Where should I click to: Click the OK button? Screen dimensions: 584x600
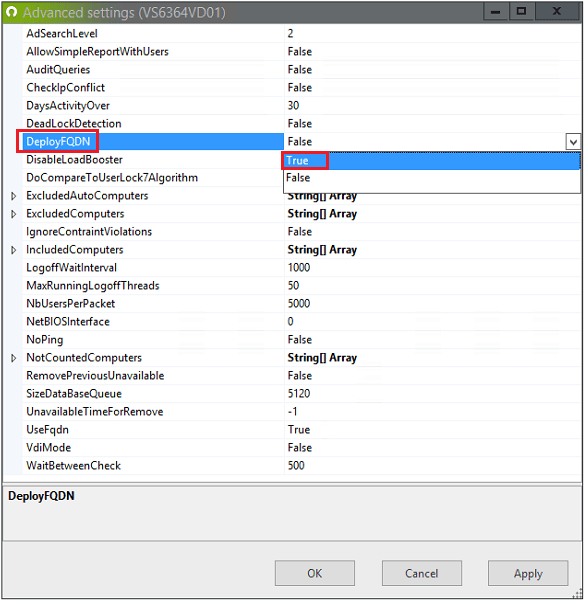click(315, 573)
